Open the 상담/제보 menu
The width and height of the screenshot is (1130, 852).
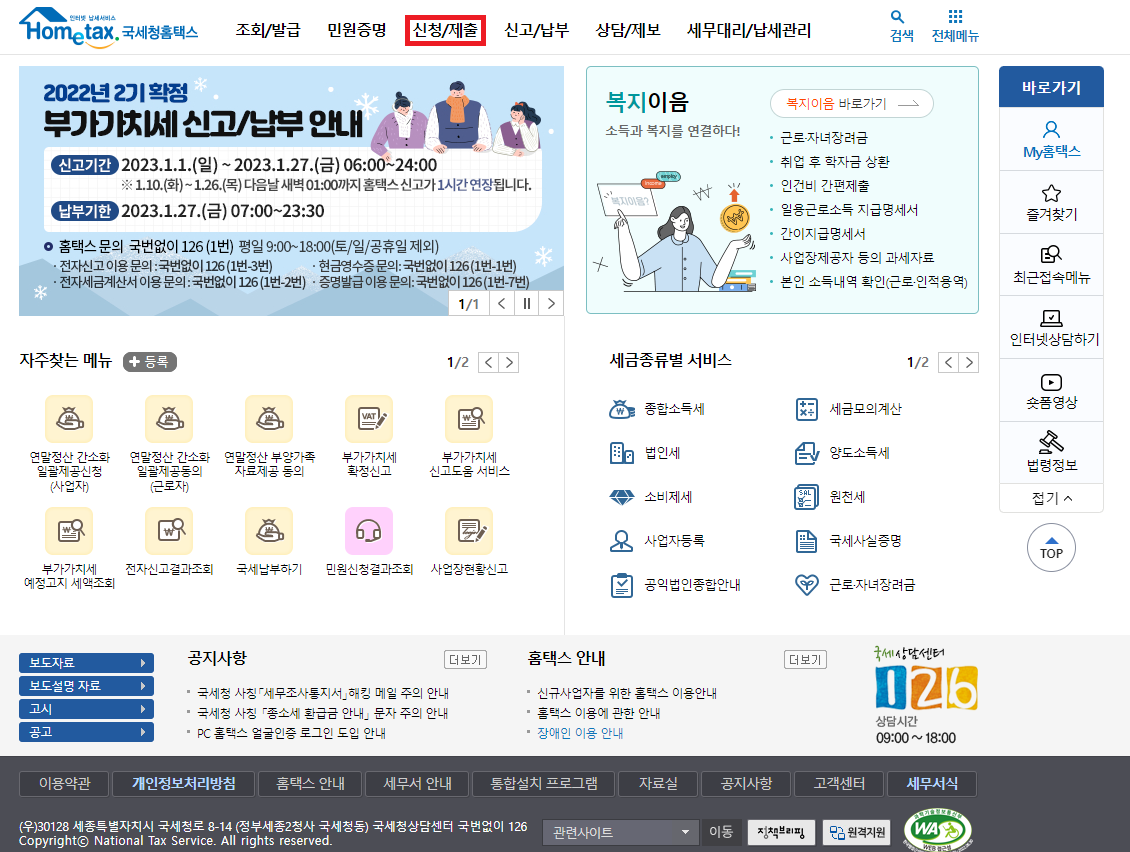[x=628, y=30]
